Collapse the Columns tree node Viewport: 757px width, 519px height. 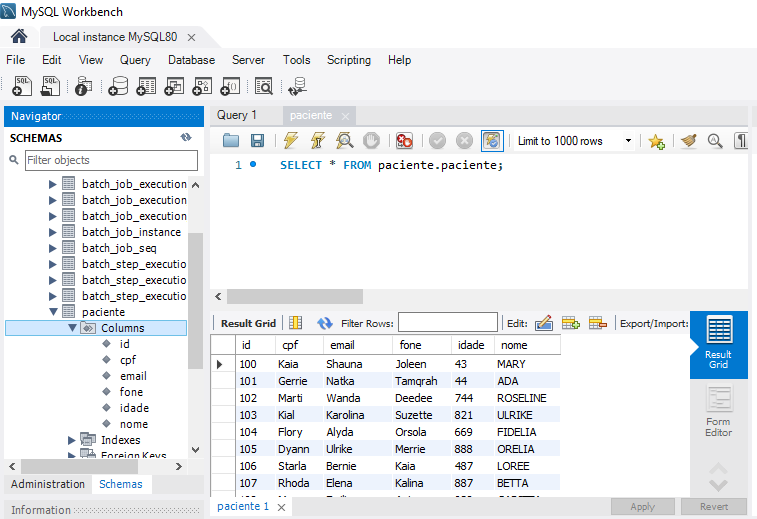pyautogui.click(x=72, y=327)
